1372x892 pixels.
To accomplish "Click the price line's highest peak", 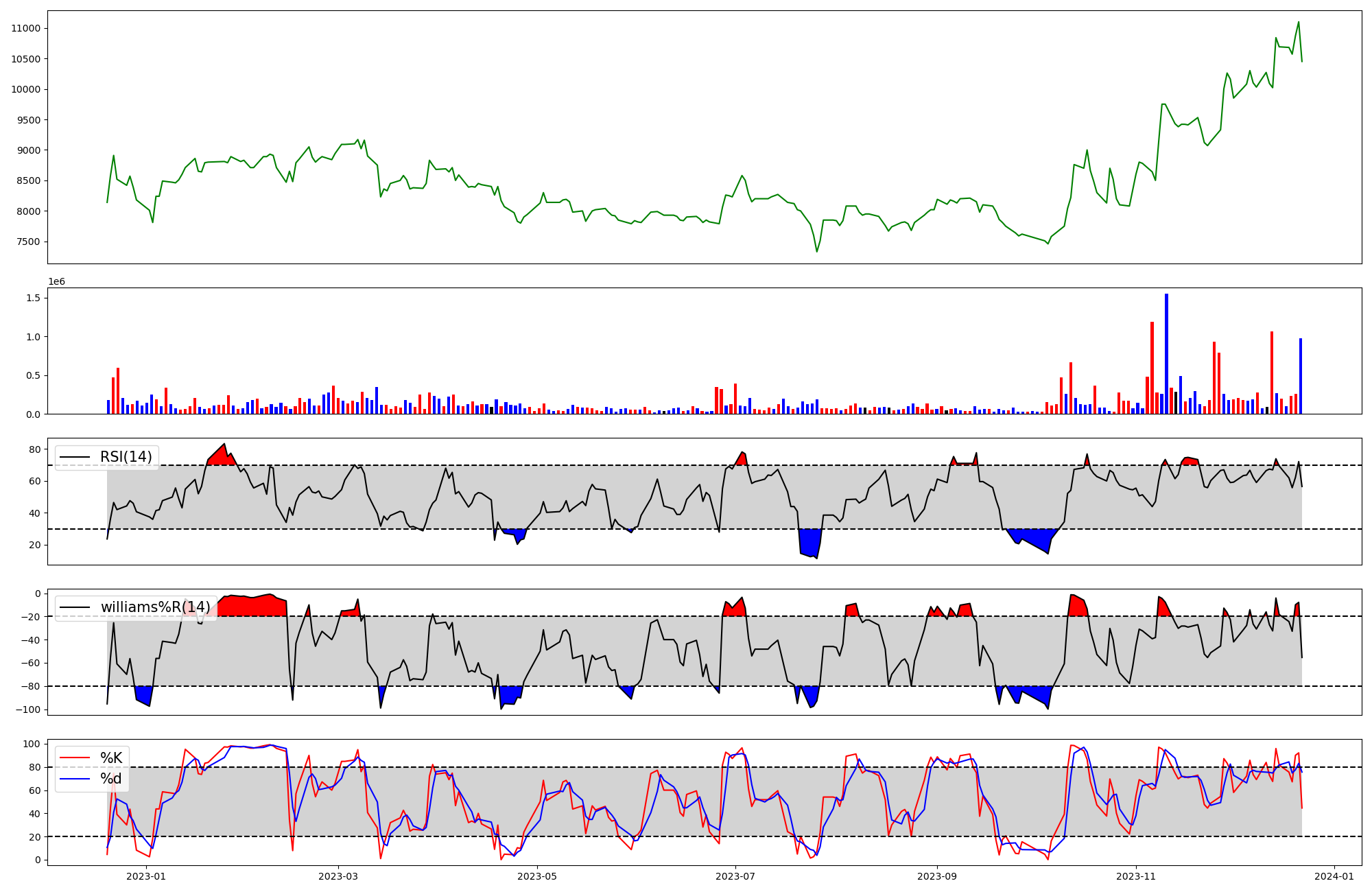I will 1298,23.
